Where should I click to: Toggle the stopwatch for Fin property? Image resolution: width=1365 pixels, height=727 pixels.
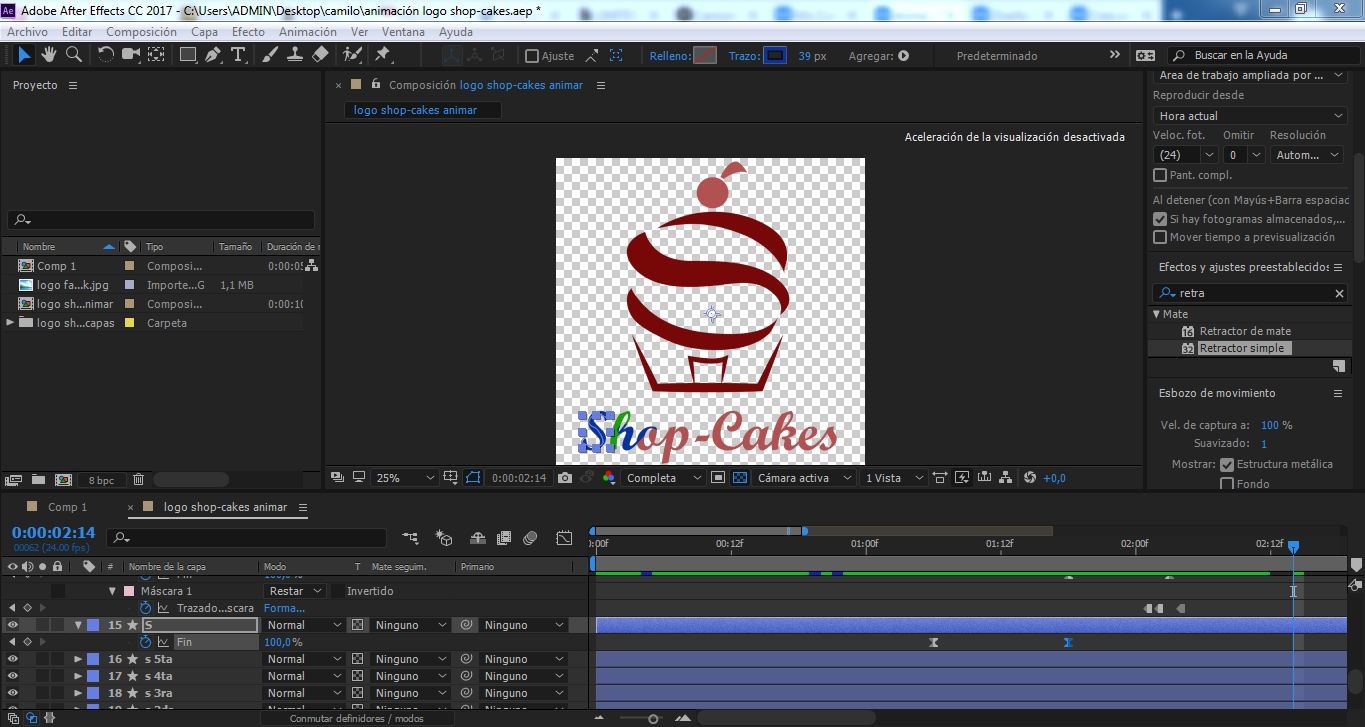145,642
